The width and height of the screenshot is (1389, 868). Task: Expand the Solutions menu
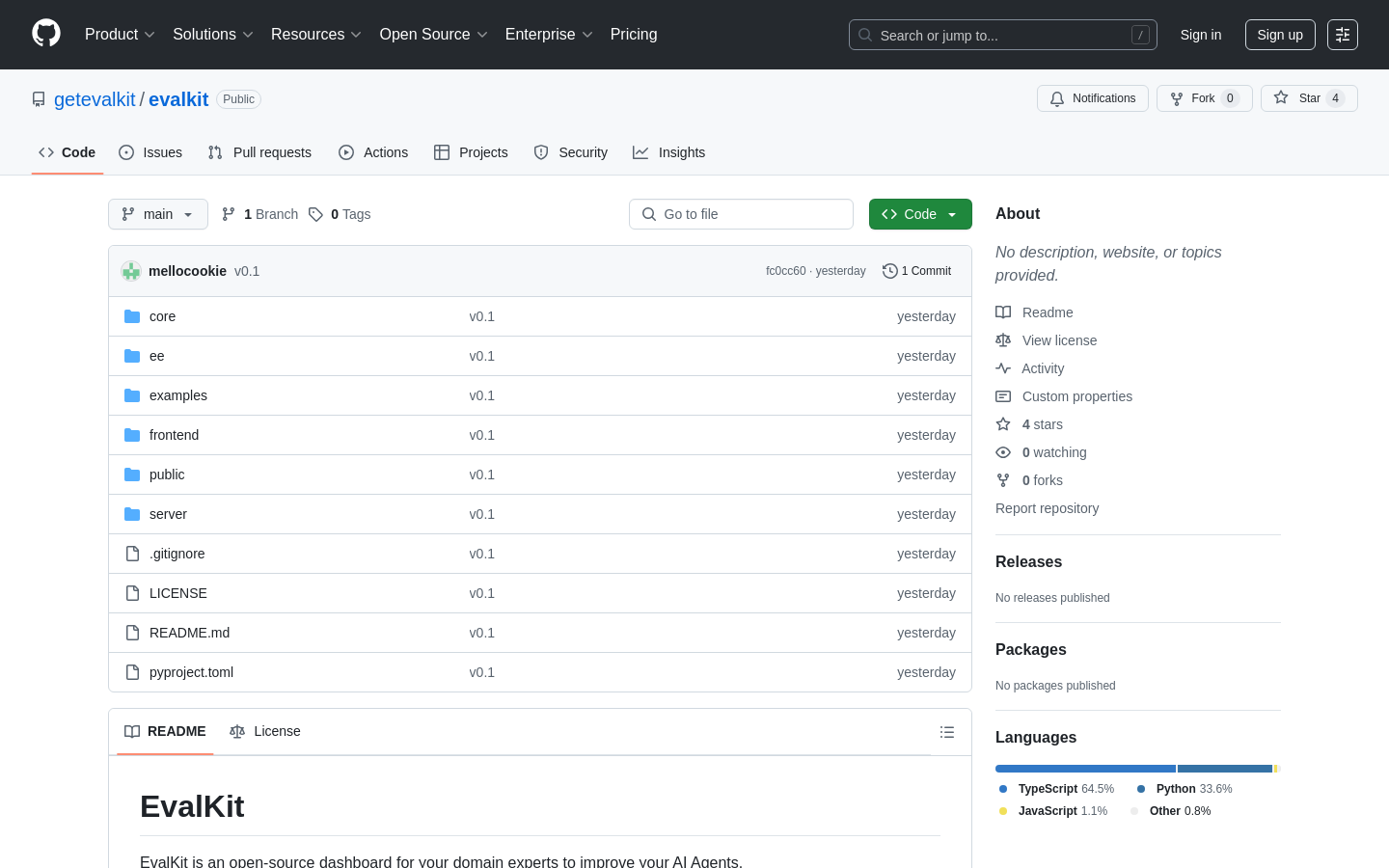(213, 35)
